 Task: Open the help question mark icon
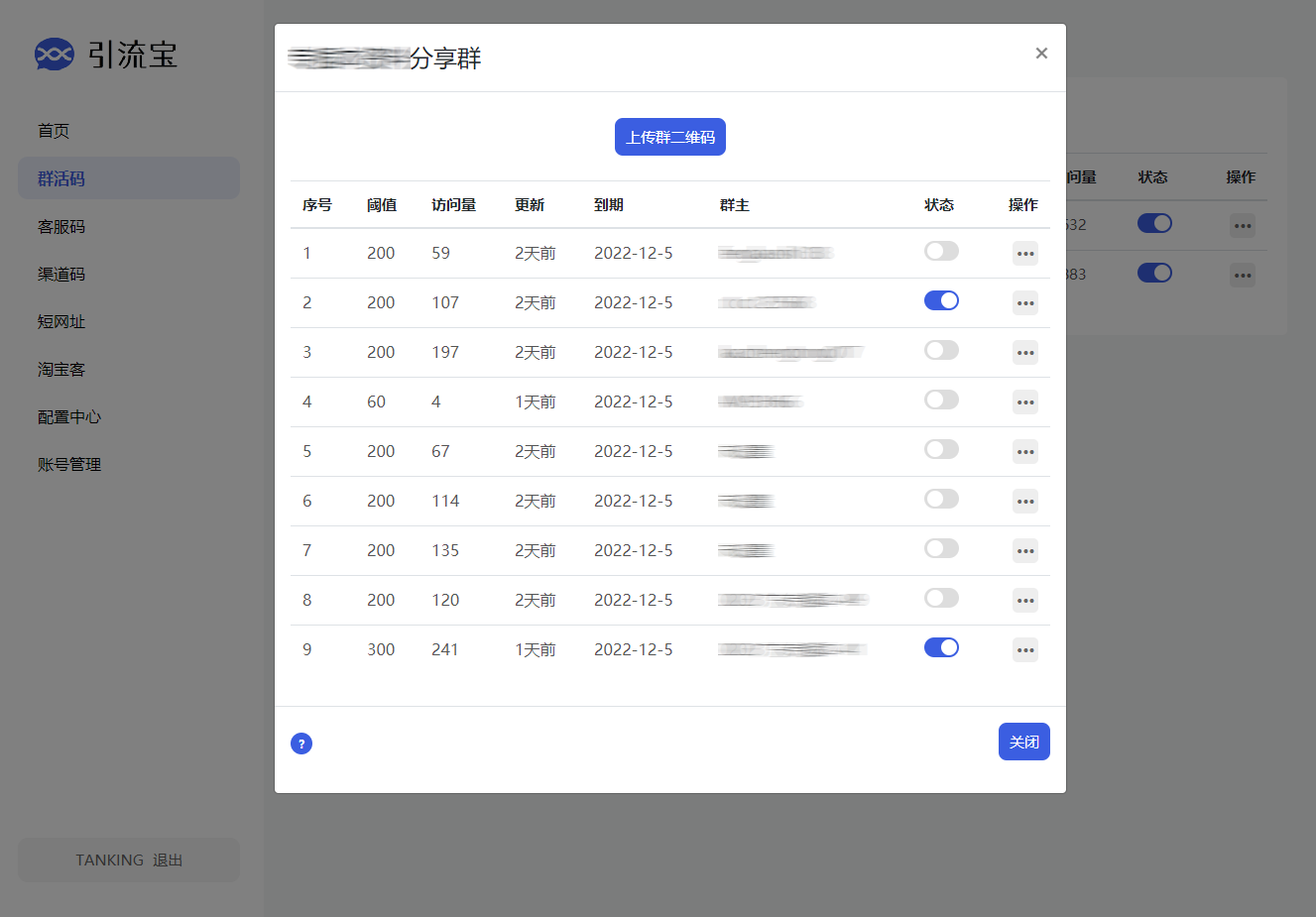pyautogui.click(x=301, y=743)
